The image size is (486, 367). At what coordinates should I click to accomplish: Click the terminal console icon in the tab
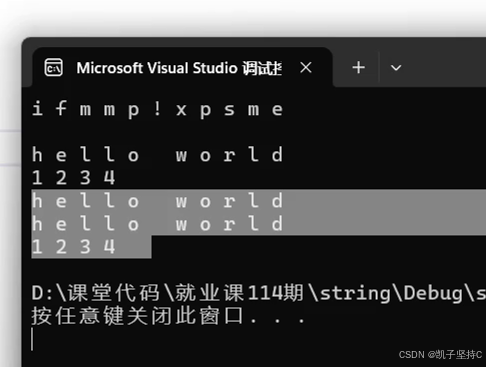[x=54, y=68]
